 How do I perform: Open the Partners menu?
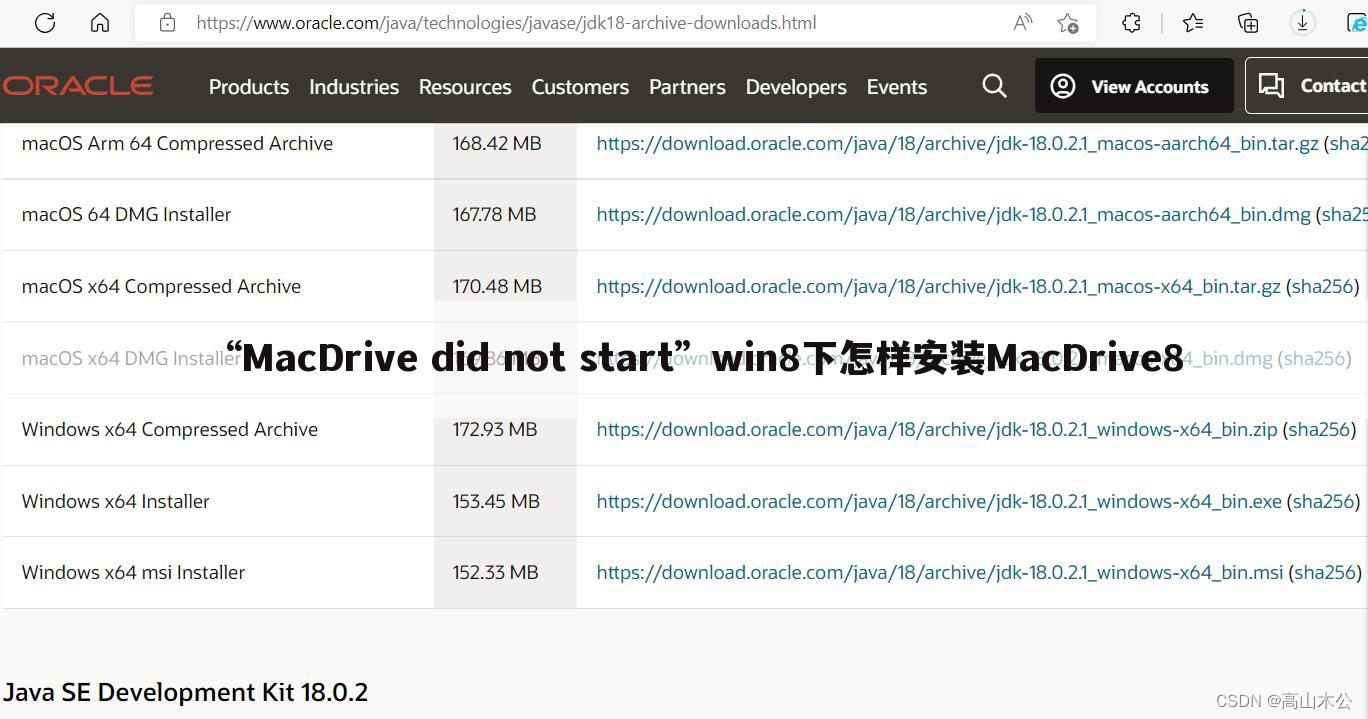coord(687,87)
